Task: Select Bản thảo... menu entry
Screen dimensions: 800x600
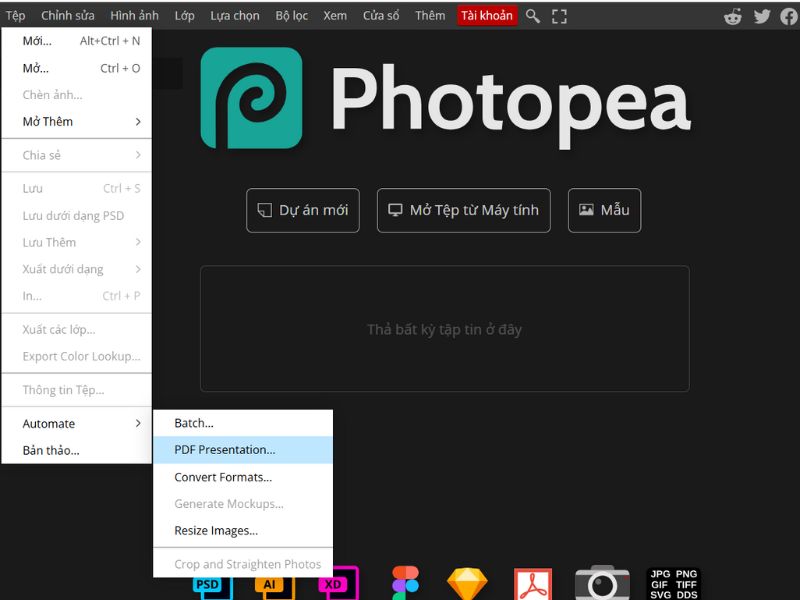Action: point(77,451)
